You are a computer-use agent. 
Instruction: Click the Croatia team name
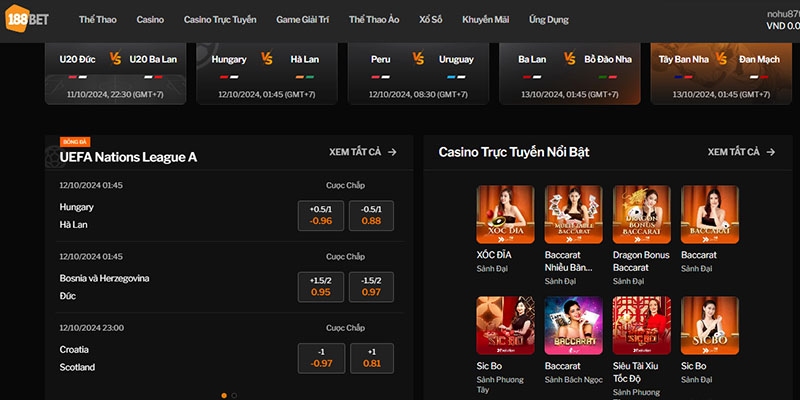coord(74,350)
